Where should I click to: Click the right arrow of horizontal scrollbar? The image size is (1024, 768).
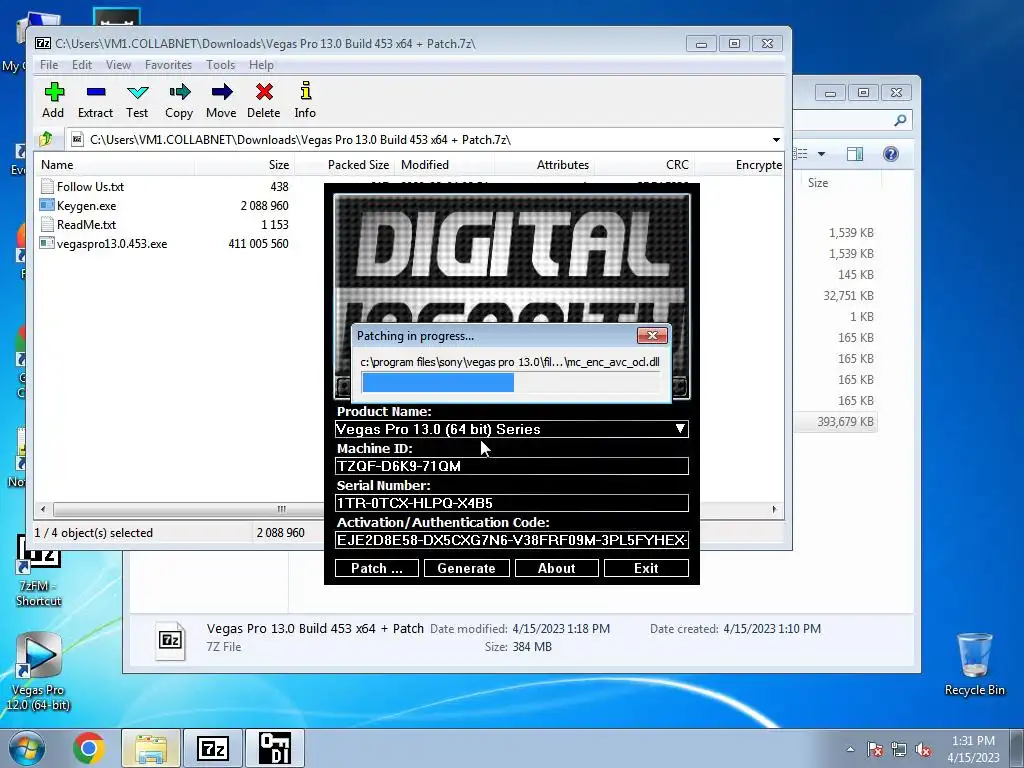(x=775, y=509)
